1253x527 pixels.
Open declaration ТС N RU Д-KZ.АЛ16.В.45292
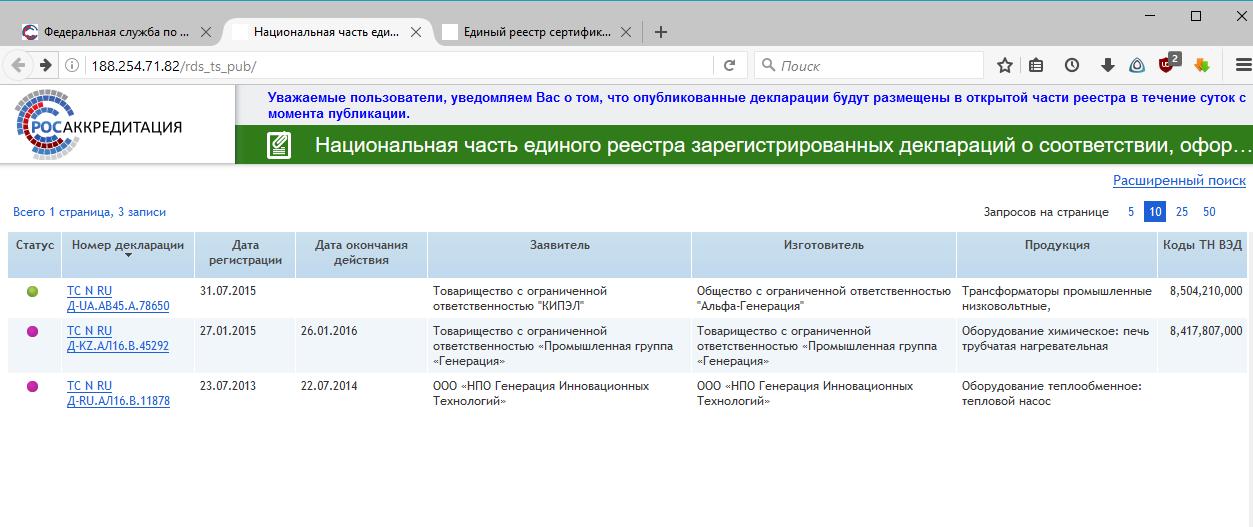click(118, 339)
